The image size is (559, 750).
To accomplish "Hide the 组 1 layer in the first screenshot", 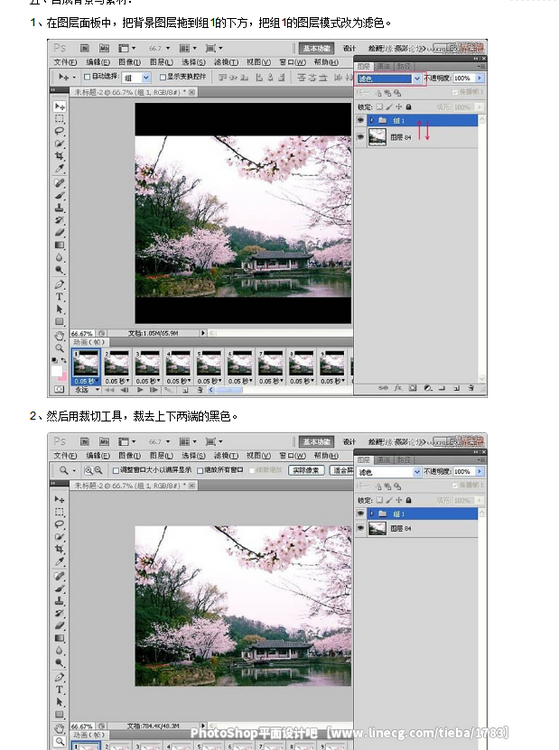I will coord(361,121).
